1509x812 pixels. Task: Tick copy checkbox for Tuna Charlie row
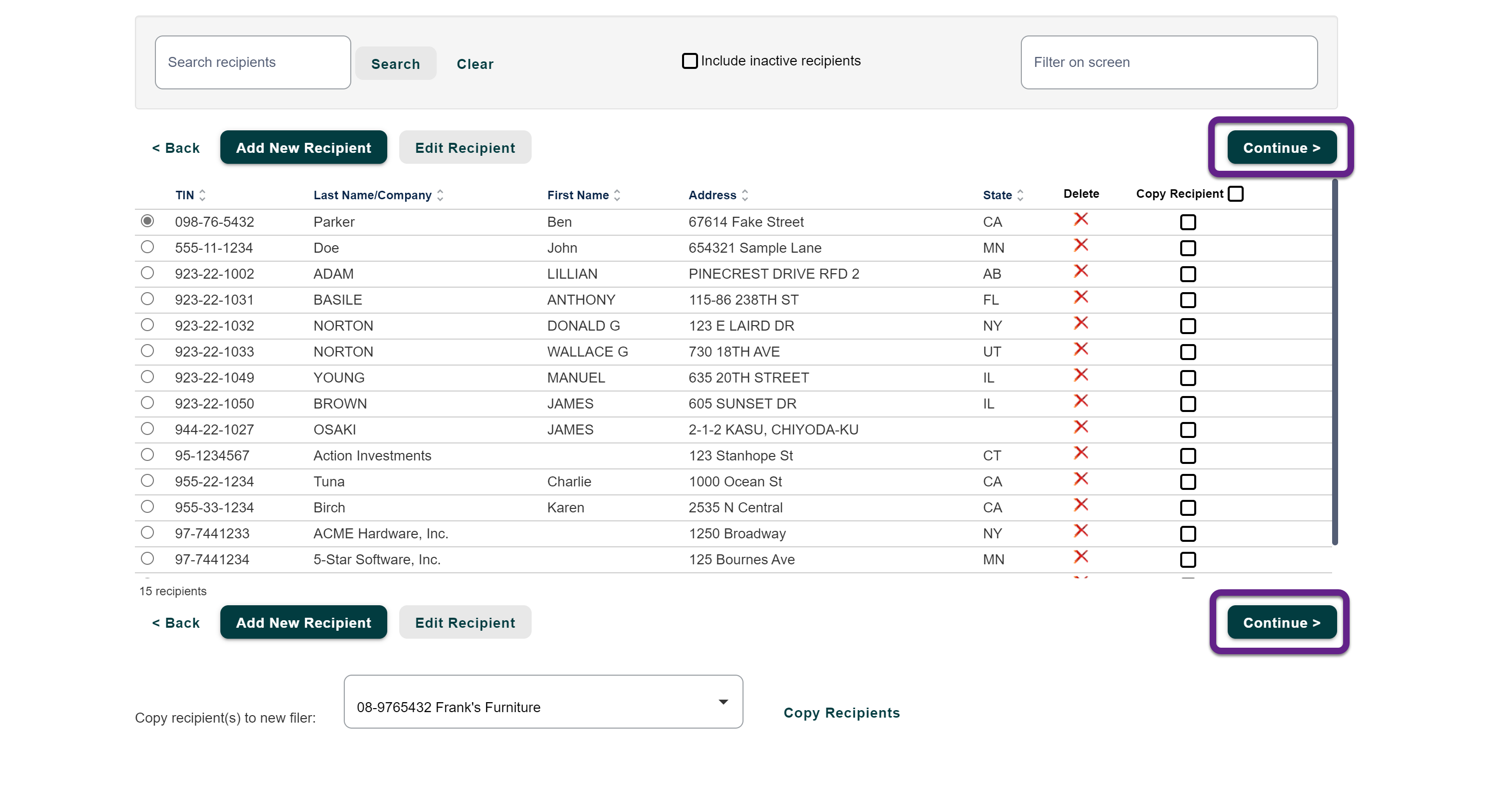click(1187, 482)
